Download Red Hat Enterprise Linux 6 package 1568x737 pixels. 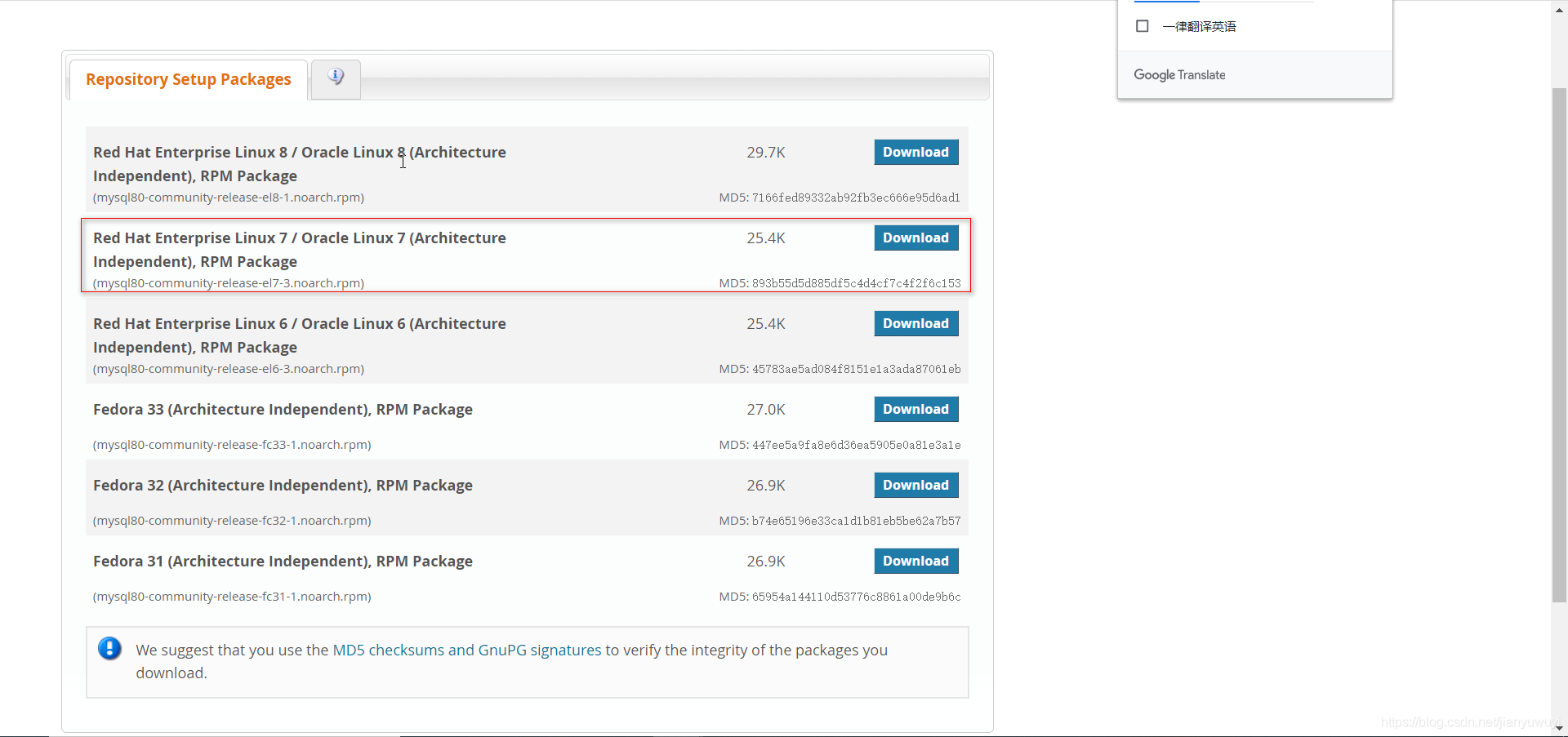coord(916,323)
